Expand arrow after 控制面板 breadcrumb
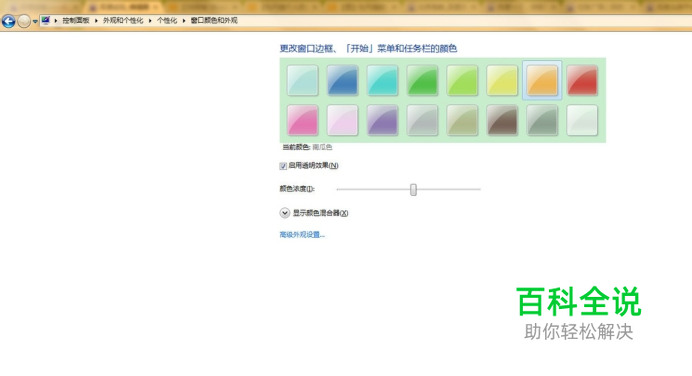 point(96,21)
